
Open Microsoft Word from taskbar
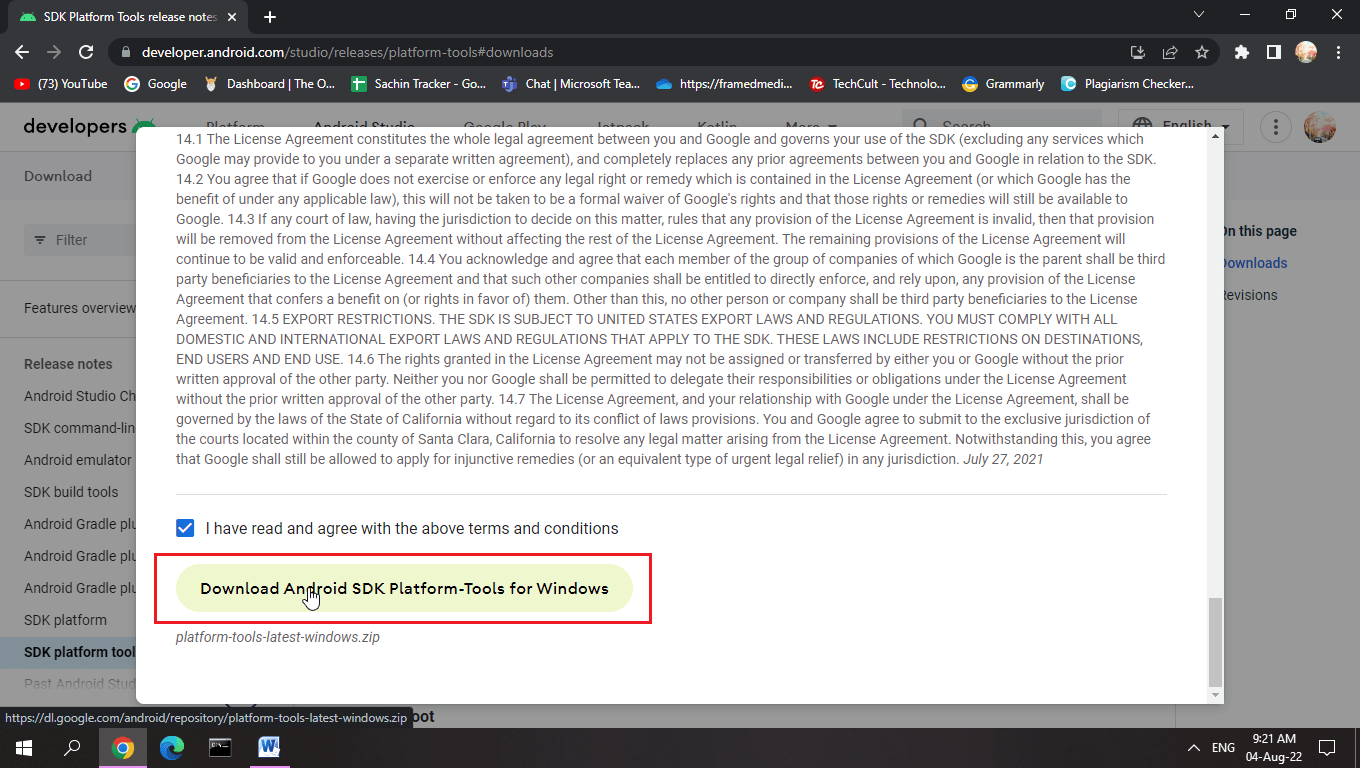[x=269, y=747]
